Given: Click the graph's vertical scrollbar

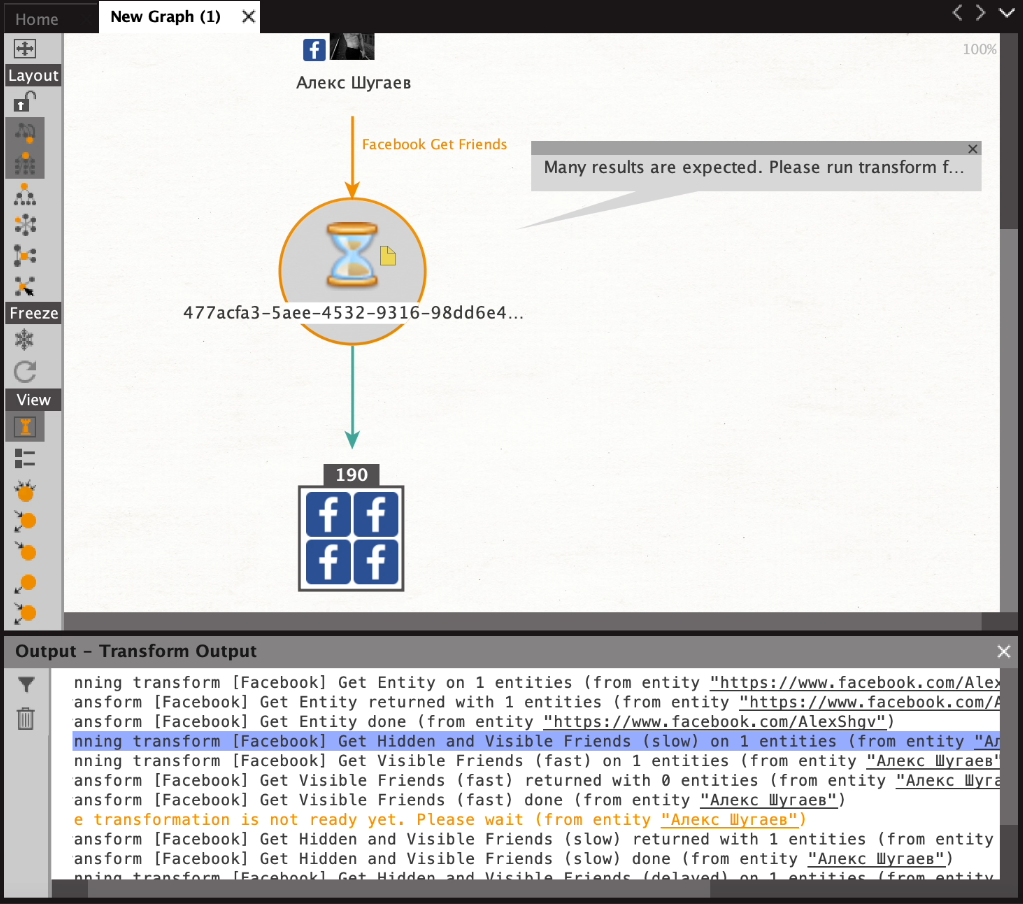Looking at the screenshot, I should 1008,130.
